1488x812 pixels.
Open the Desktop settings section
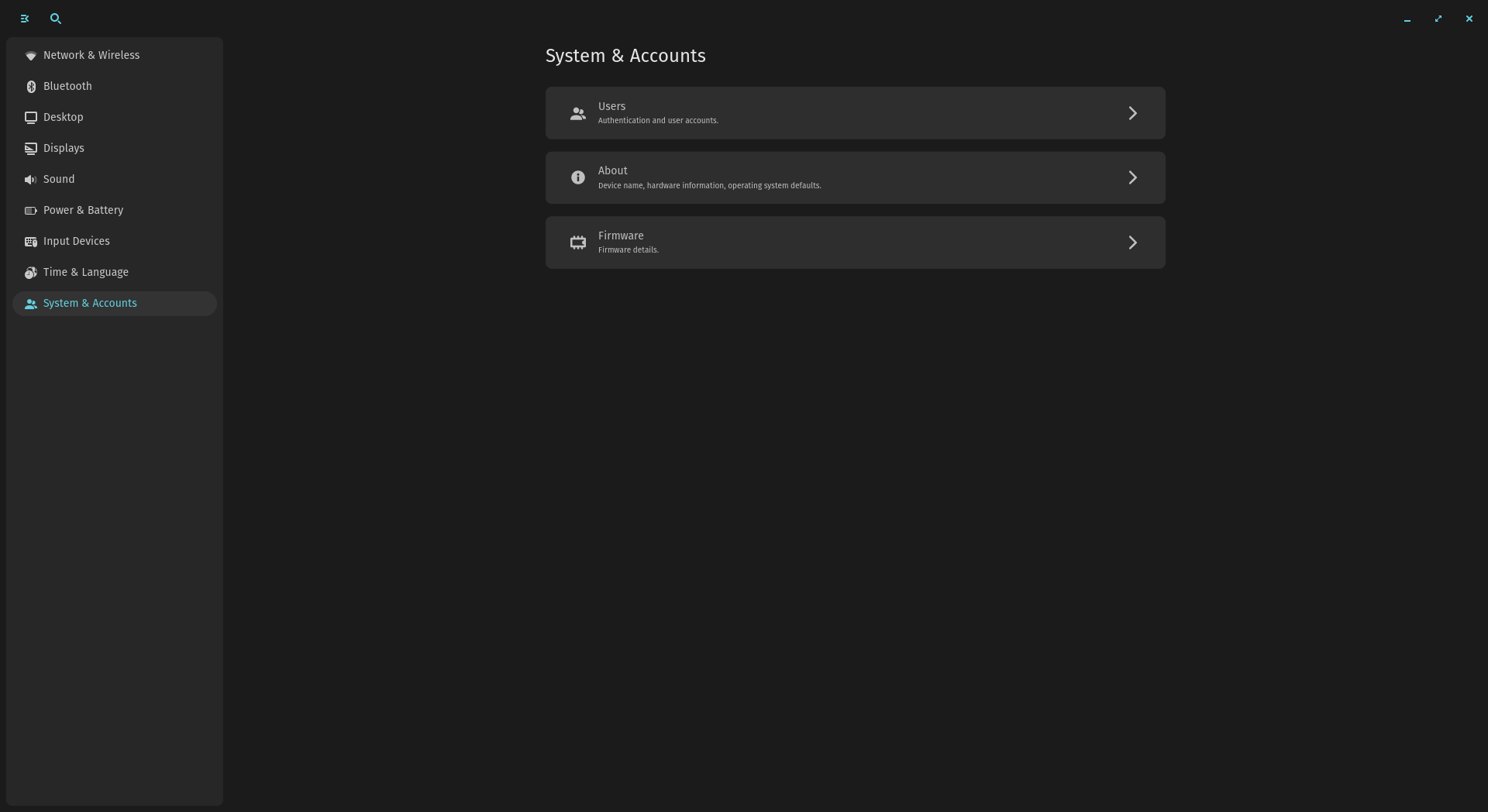(x=63, y=117)
